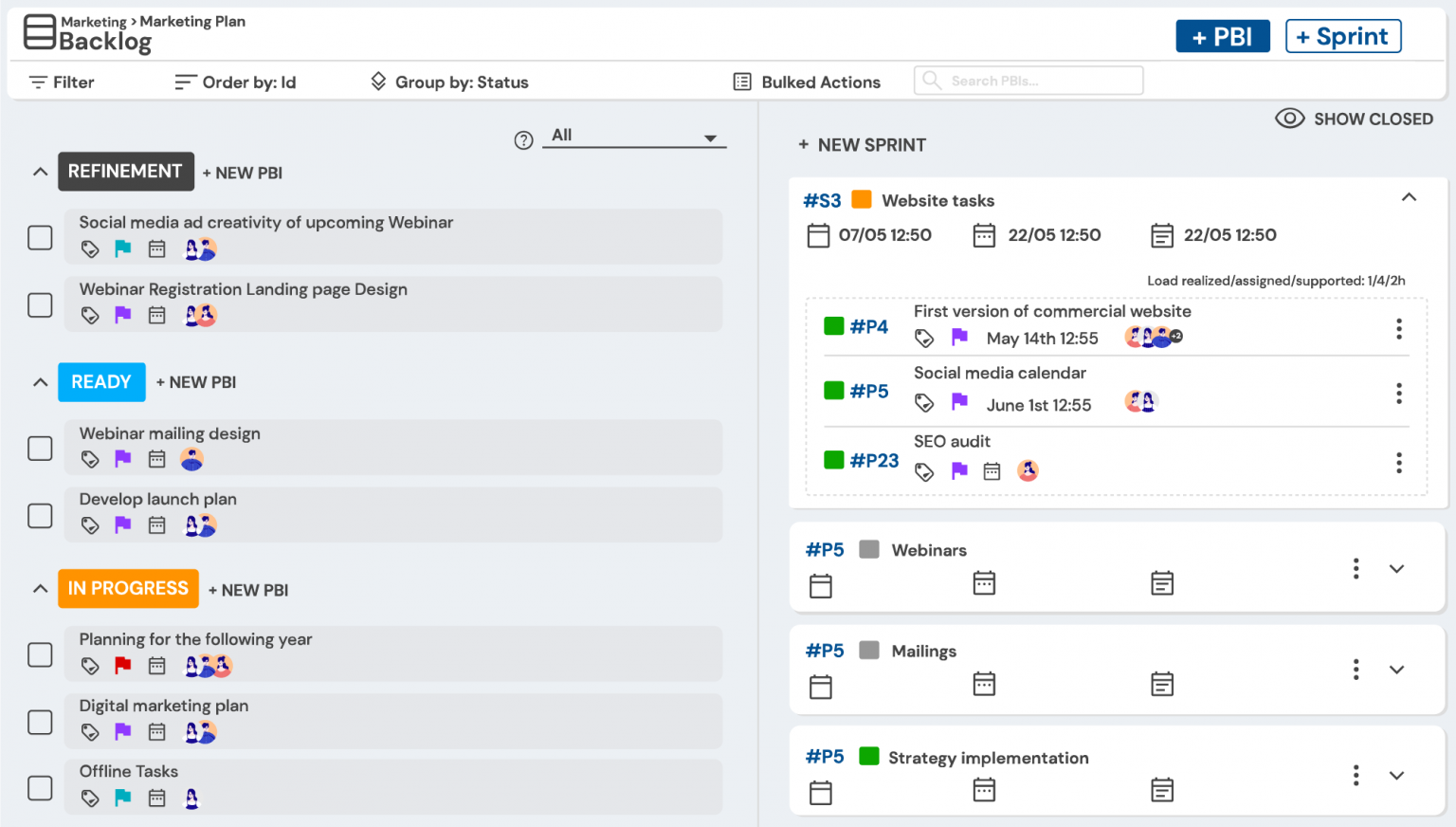Click the tag icon on Webinar mailing design
The image size is (1456, 827).
(89, 458)
